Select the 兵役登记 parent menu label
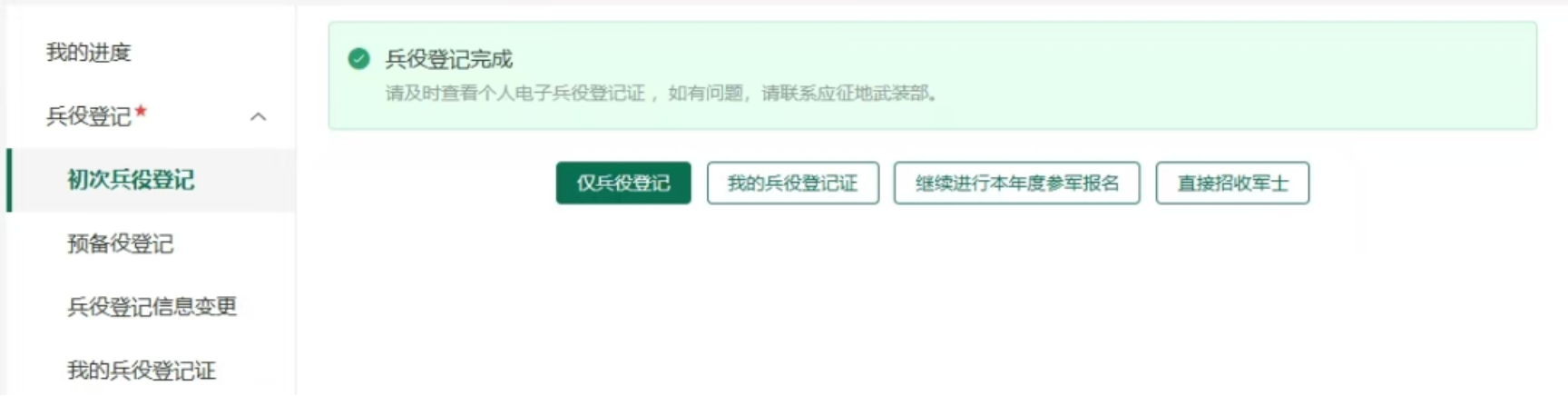The width and height of the screenshot is (1568, 396). (89, 116)
